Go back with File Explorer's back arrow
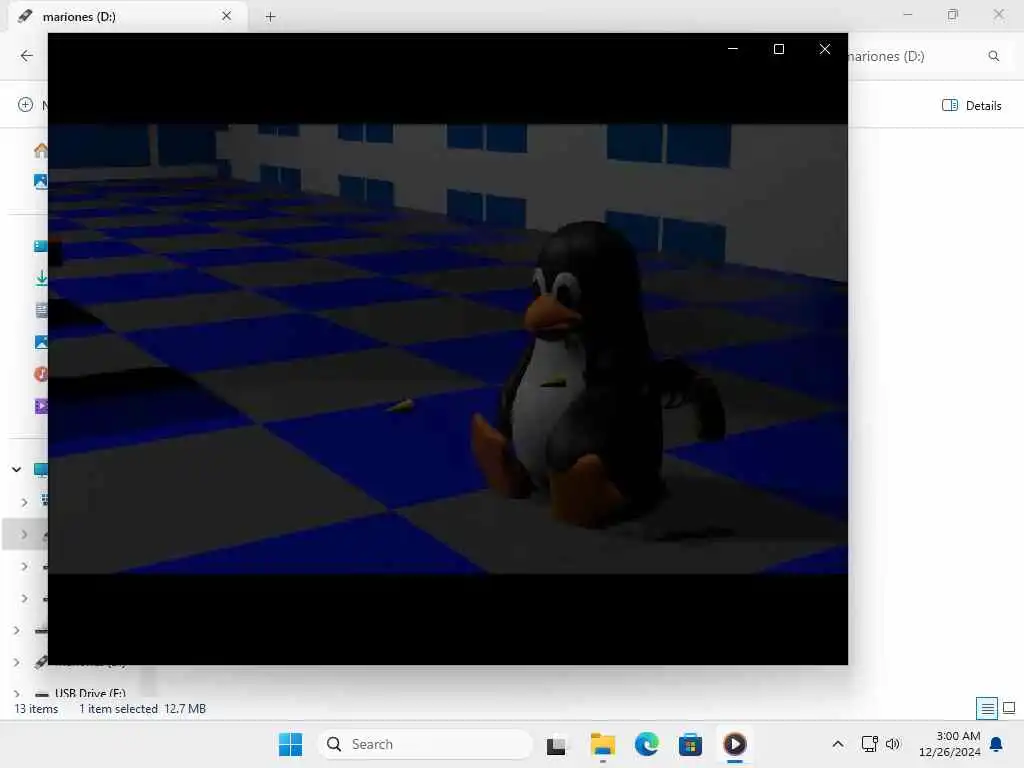The height and width of the screenshot is (768, 1024). (x=27, y=56)
